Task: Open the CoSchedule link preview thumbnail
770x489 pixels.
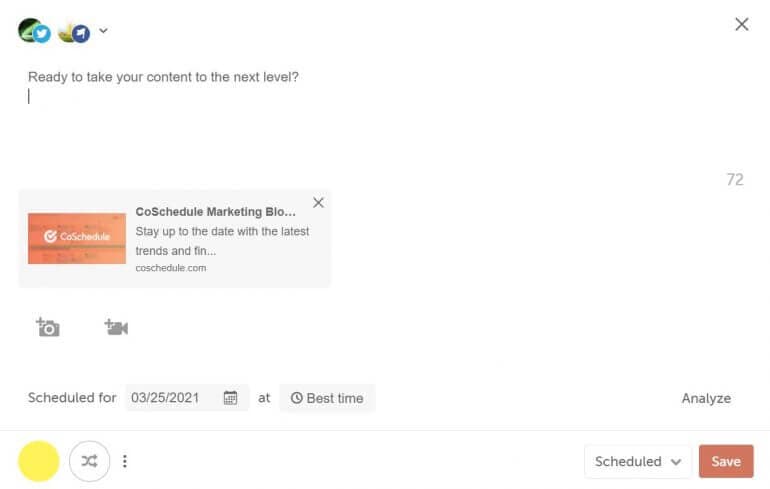Action: tap(77, 238)
